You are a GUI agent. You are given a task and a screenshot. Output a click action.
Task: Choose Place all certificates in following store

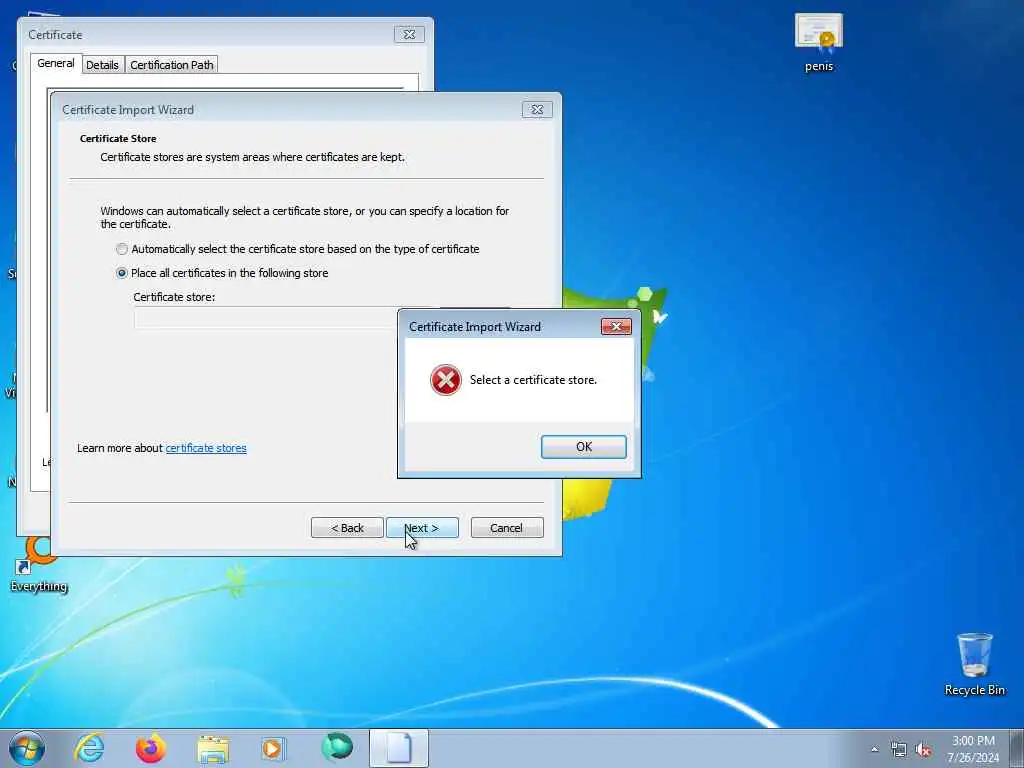pyautogui.click(x=121, y=273)
